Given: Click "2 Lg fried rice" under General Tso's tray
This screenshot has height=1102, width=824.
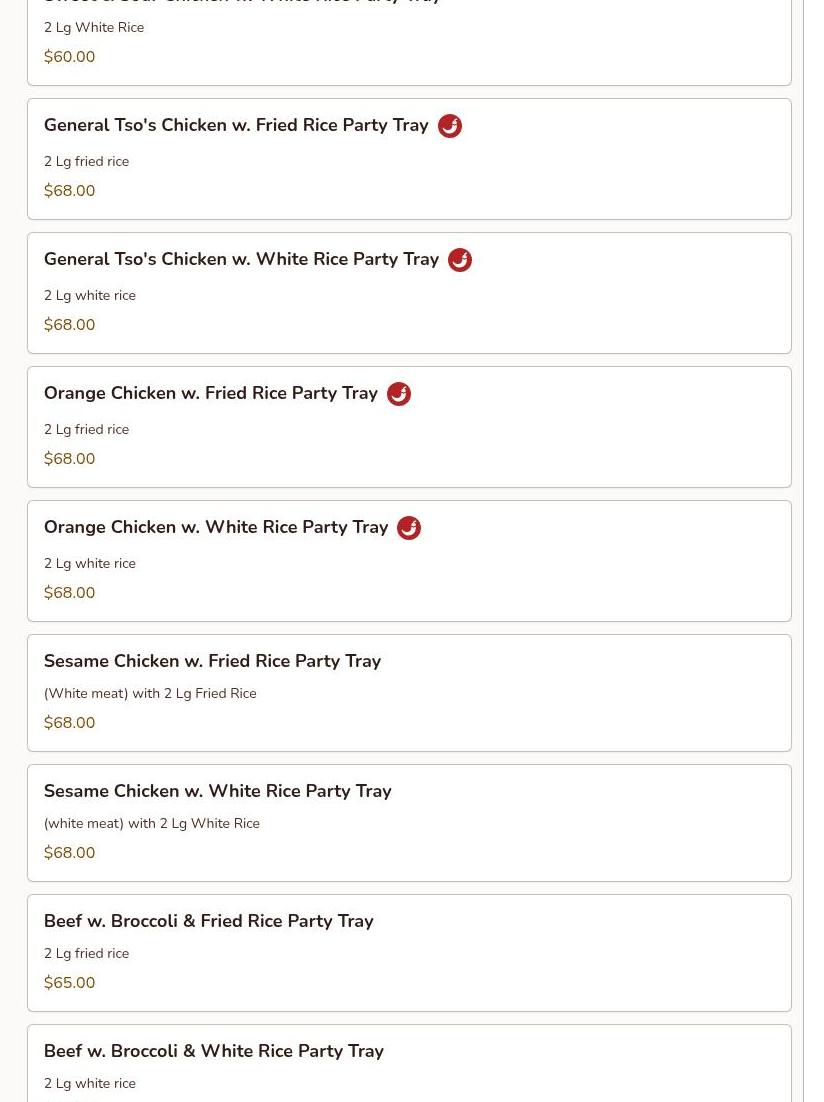Looking at the screenshot, I should (x=86, y=162).
